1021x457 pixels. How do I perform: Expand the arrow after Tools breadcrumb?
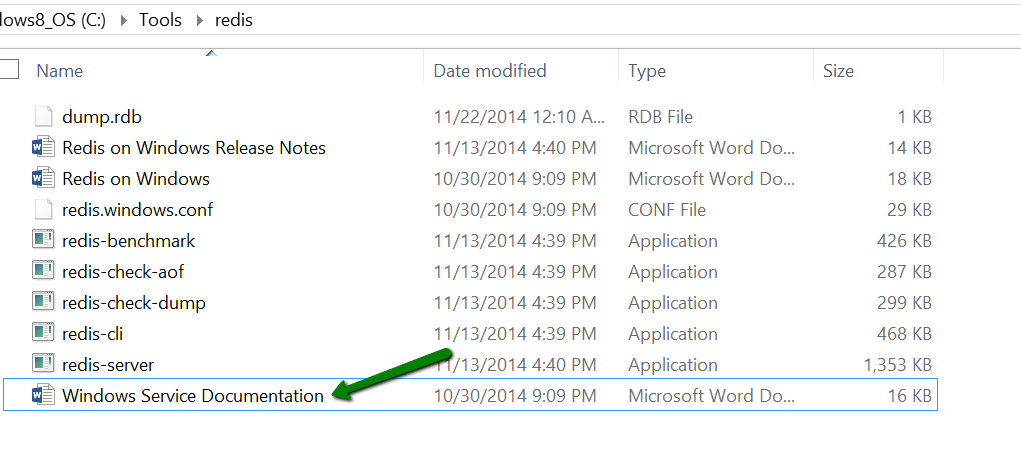coord(199,21)
